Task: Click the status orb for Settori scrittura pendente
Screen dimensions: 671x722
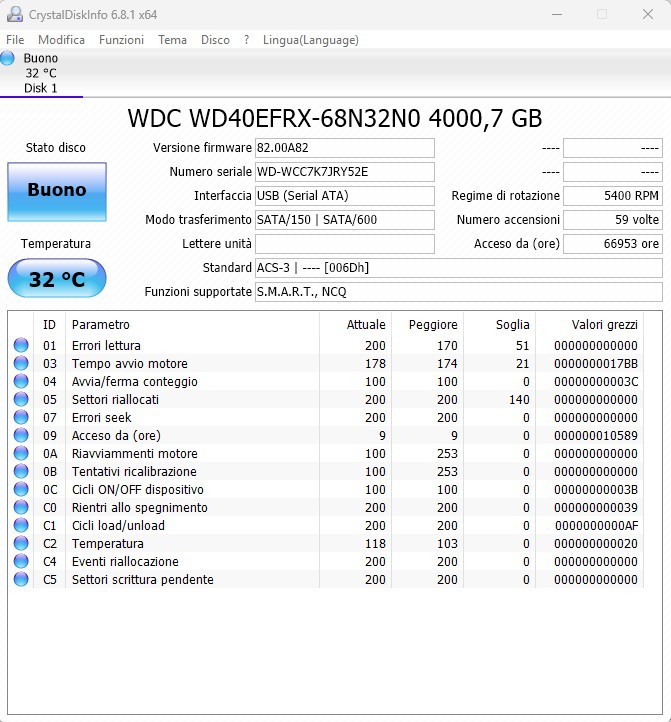Action: pos(21,579)
